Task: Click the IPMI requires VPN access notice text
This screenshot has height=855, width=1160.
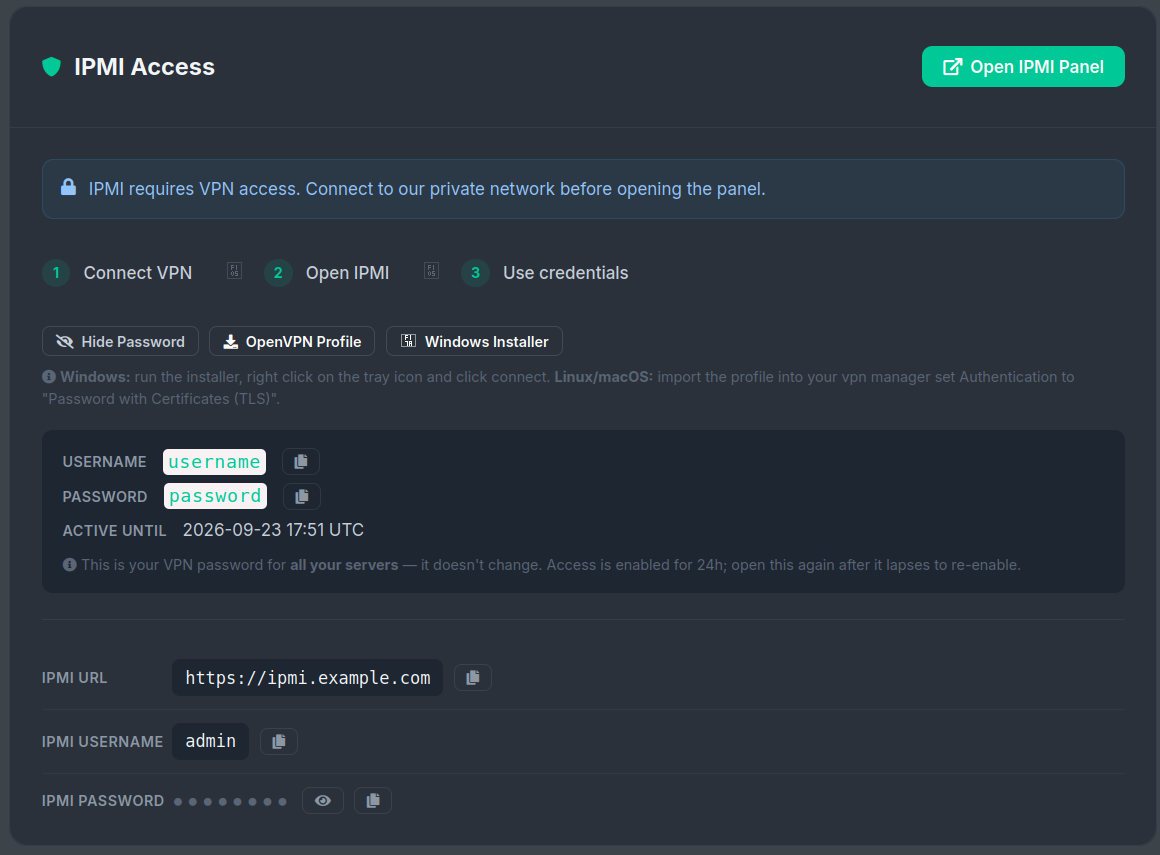Action: tap(427, 189)
